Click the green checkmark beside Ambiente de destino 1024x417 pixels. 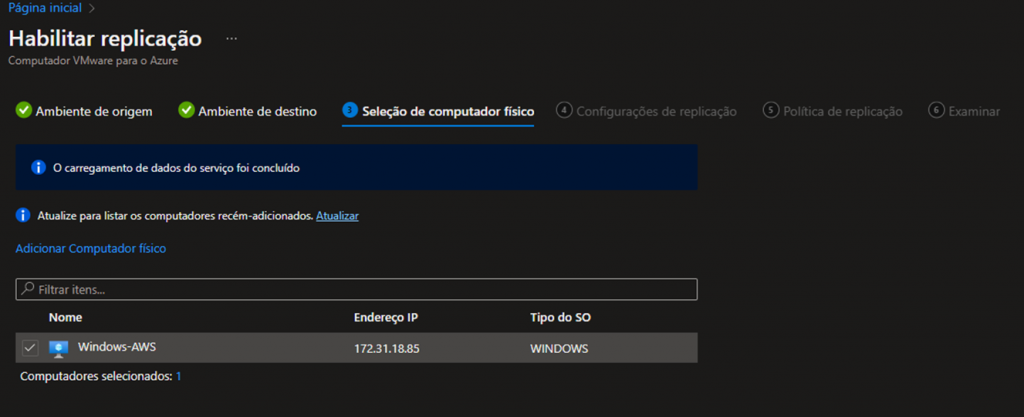(x=186, y=111)
